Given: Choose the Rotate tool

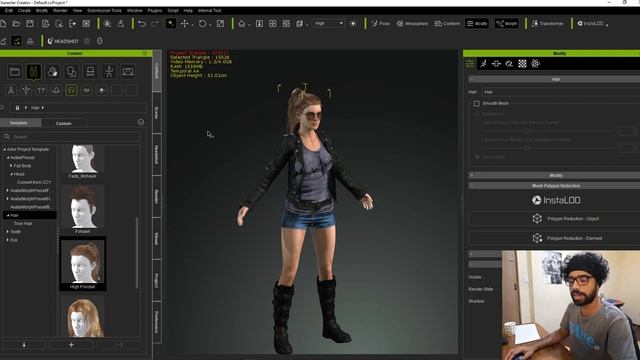Looking at the screenshot, I should click(202, 24).
